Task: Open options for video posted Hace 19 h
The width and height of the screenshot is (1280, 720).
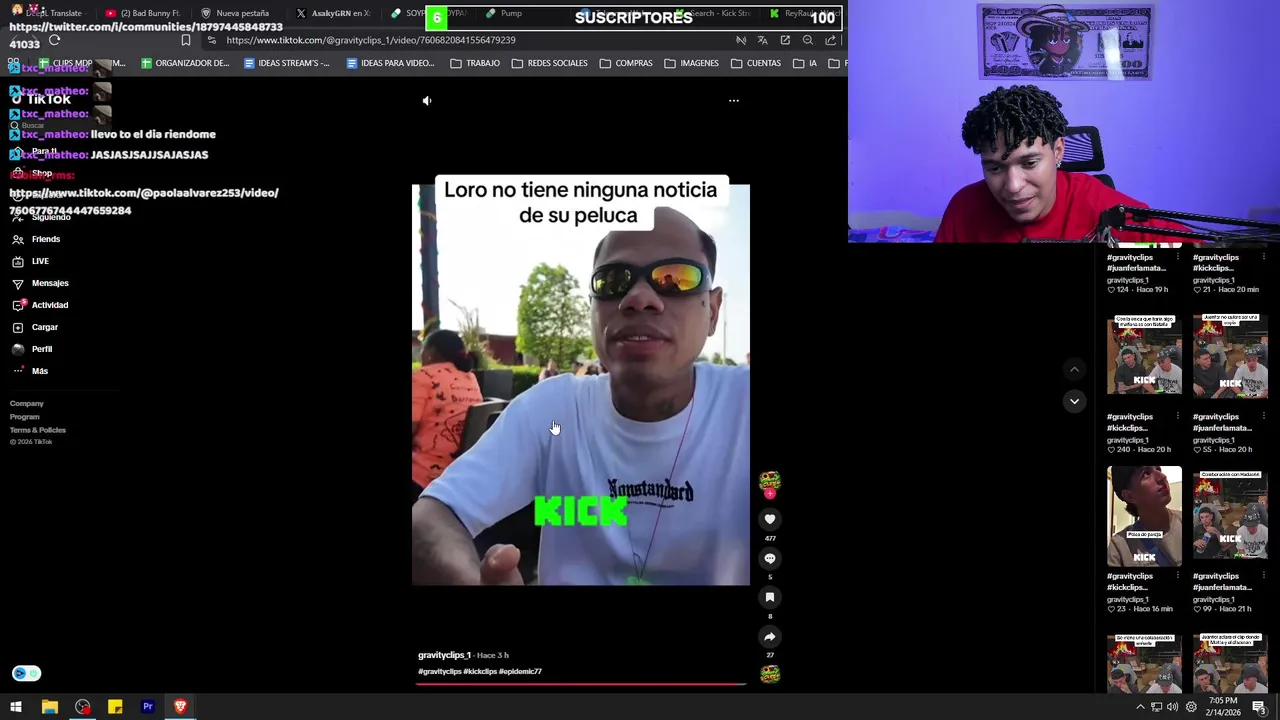Action: coord(1179,257)
